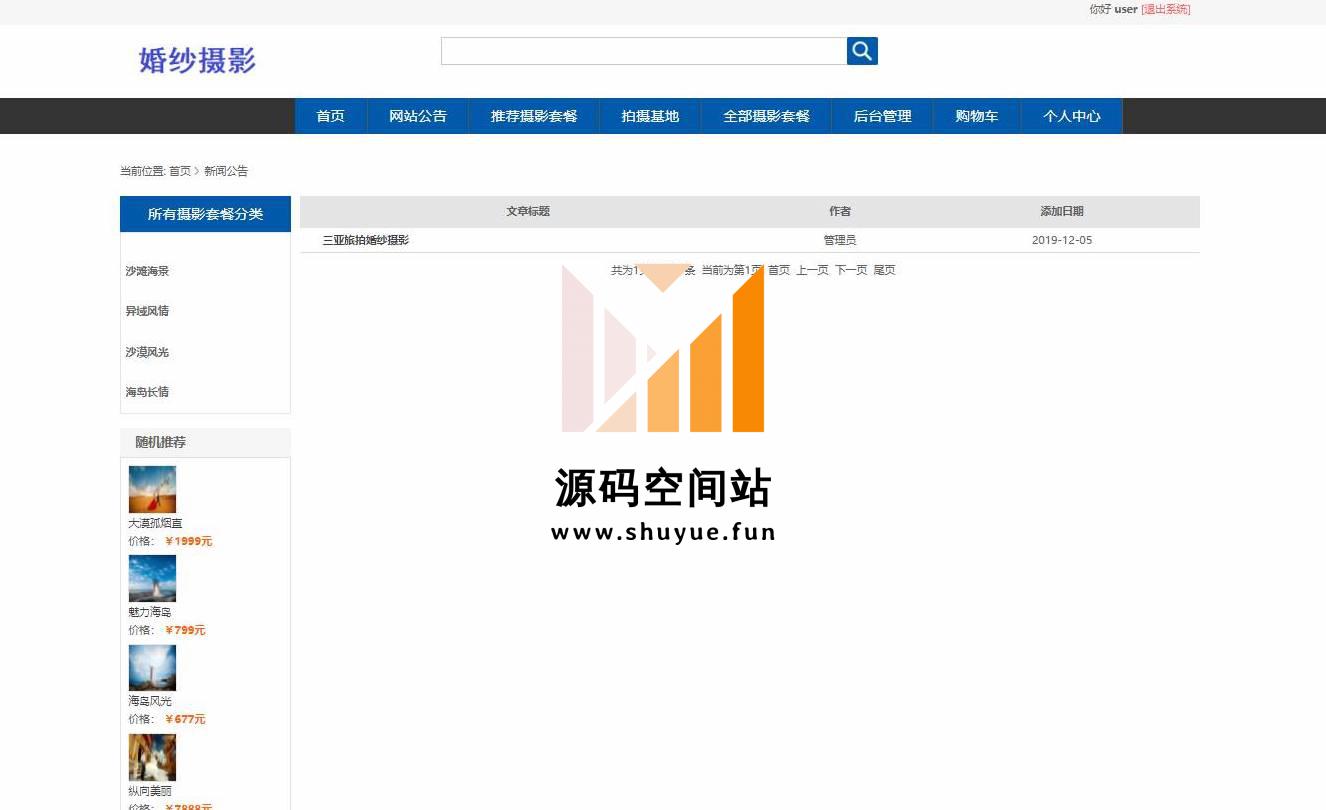
Task: Click the 文章标题 column header
Action: click(x=528, y=211)
